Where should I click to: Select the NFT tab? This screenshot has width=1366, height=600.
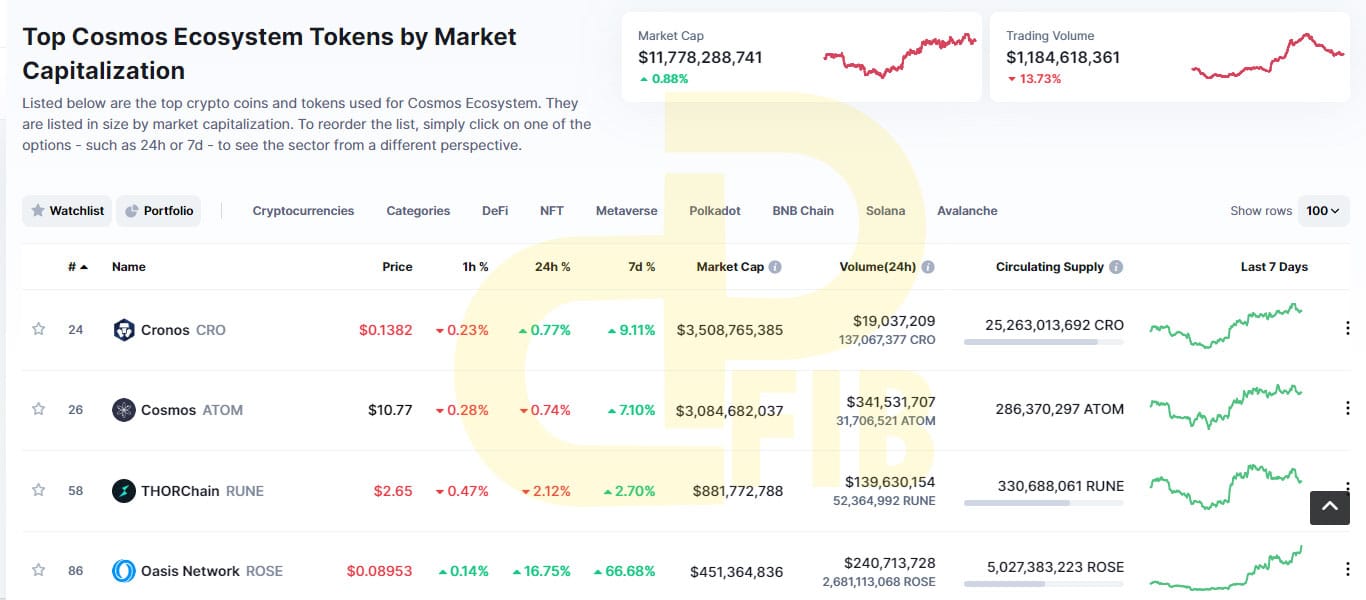(552, 211)
